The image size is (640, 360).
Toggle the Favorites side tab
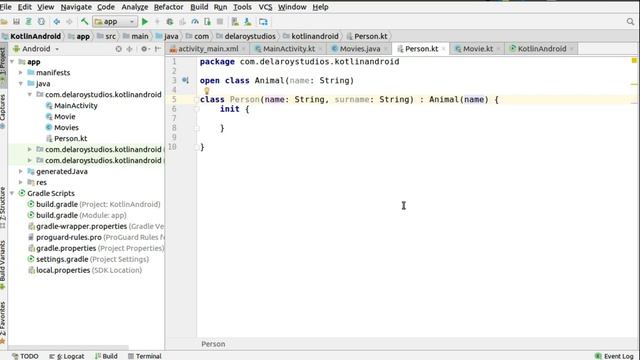3,323
